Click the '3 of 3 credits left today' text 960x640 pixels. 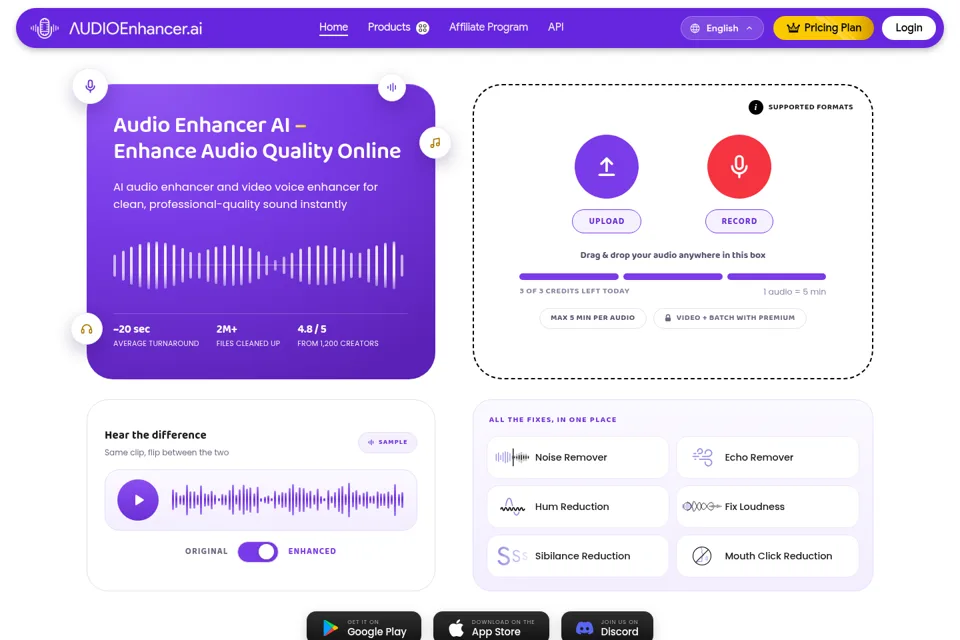point(574,291)
